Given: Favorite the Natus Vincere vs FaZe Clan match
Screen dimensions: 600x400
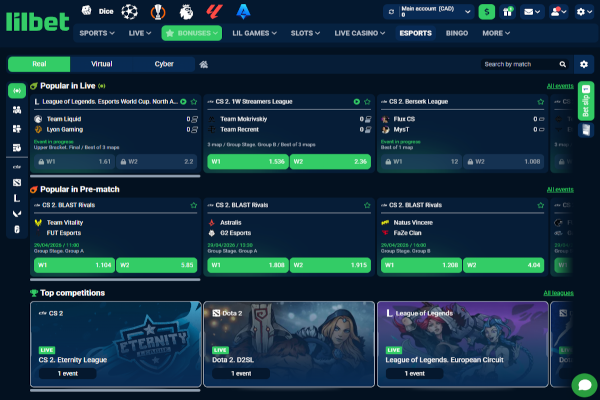Looking at the screenshot, I should 540,205.
